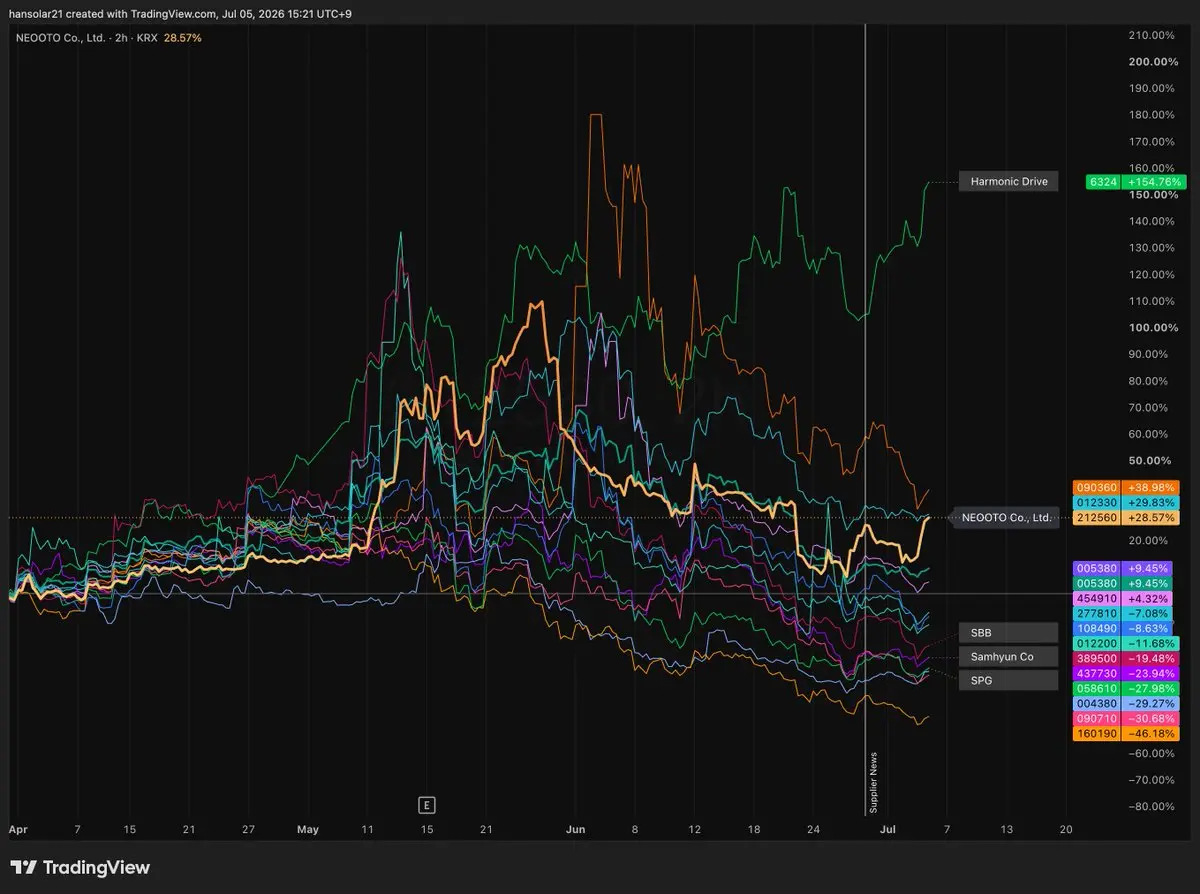Select the Harmonic Drive label
The width and height of the screenshot is (1200, 894).
[x=1007, y=182]
